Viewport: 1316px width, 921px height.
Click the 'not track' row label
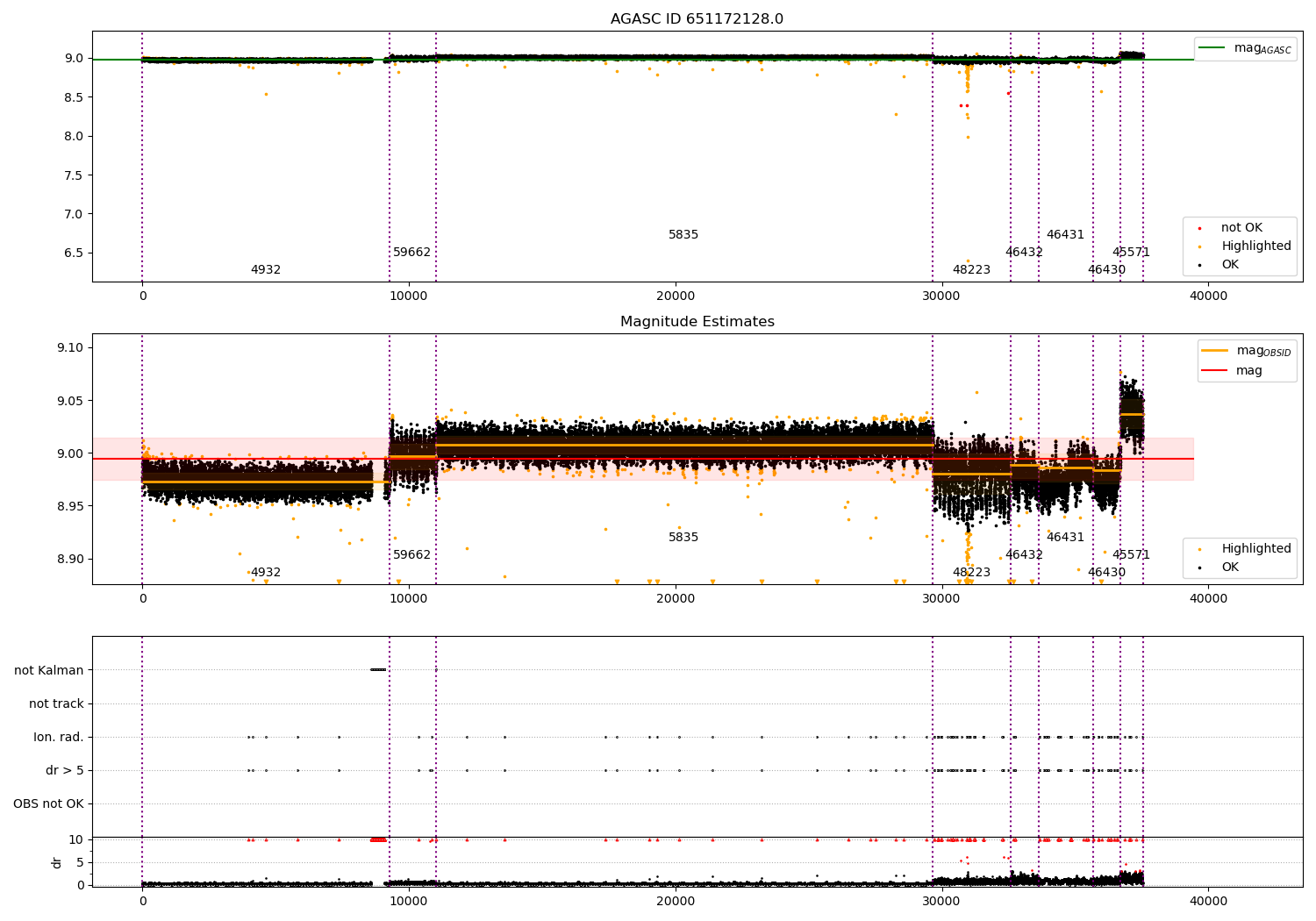coord(56,704)
